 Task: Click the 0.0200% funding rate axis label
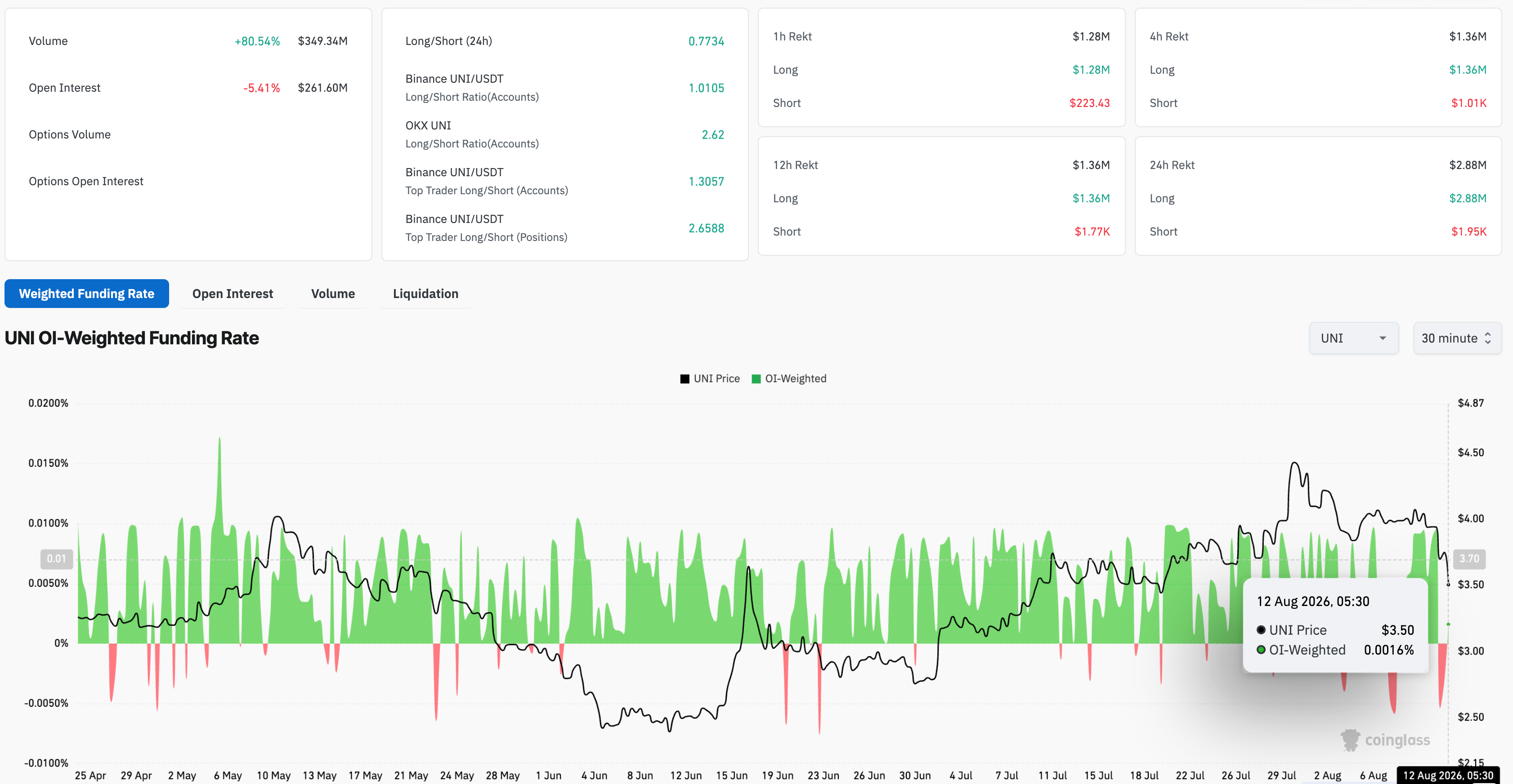[x=48, y=403]
